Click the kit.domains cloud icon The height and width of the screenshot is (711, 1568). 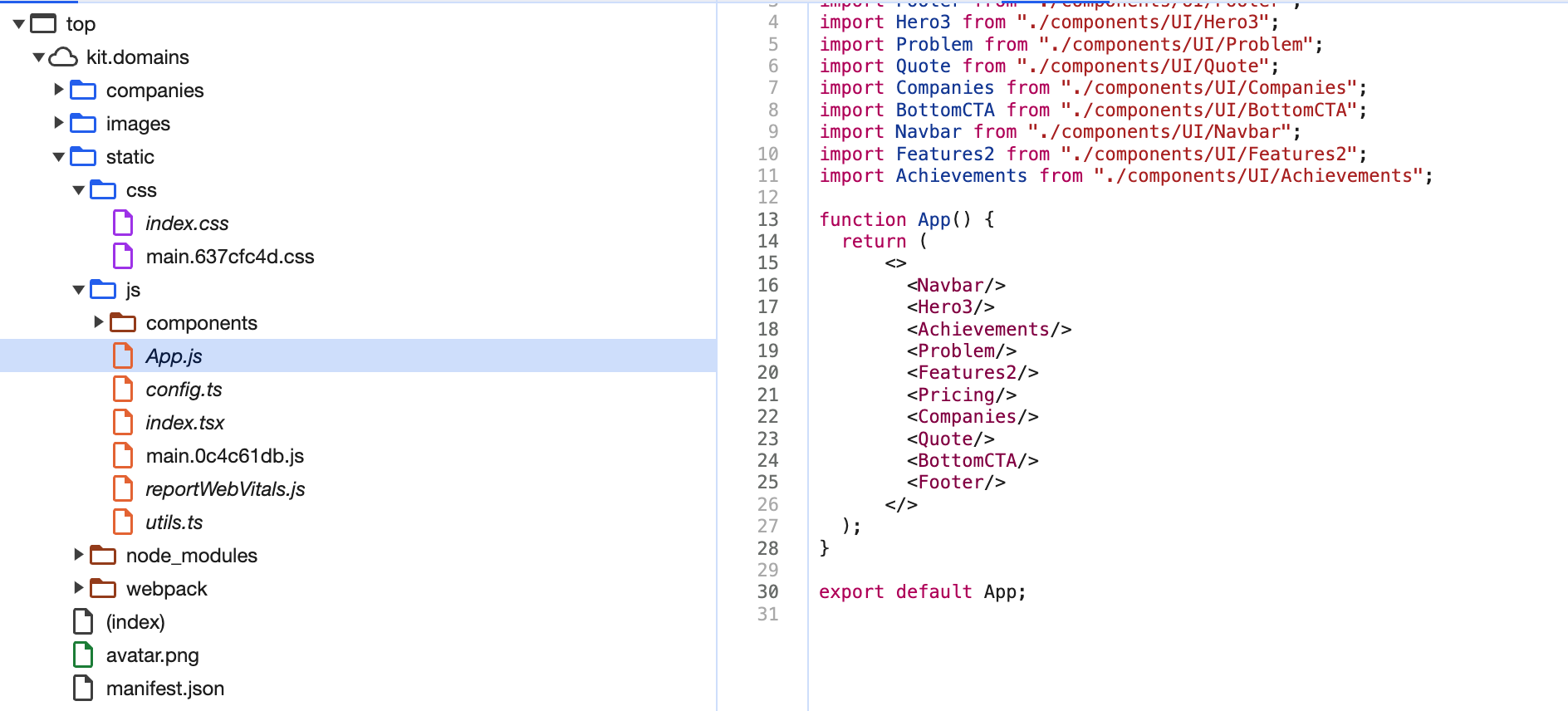[x=63, y=57]
